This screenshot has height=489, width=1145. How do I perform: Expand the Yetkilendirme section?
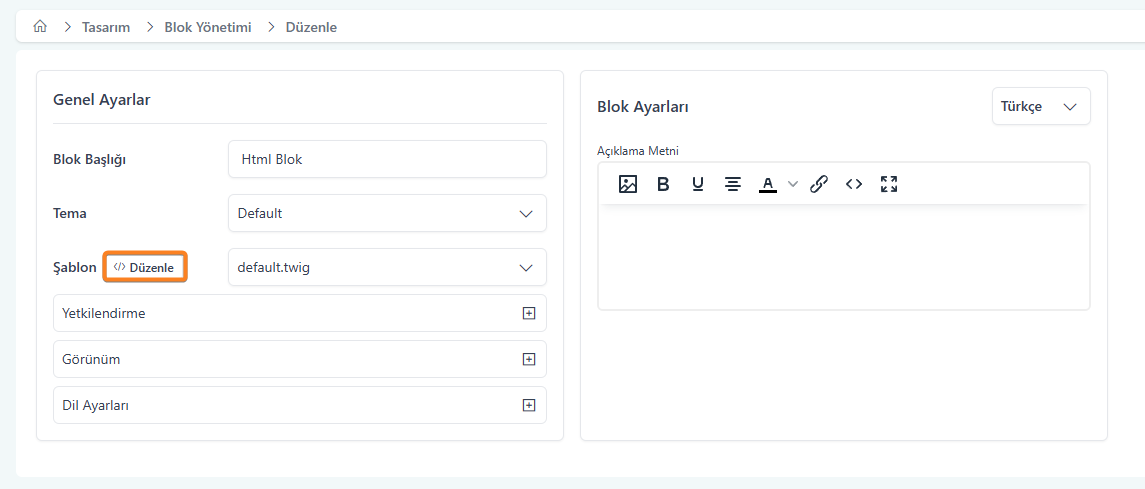529,313
